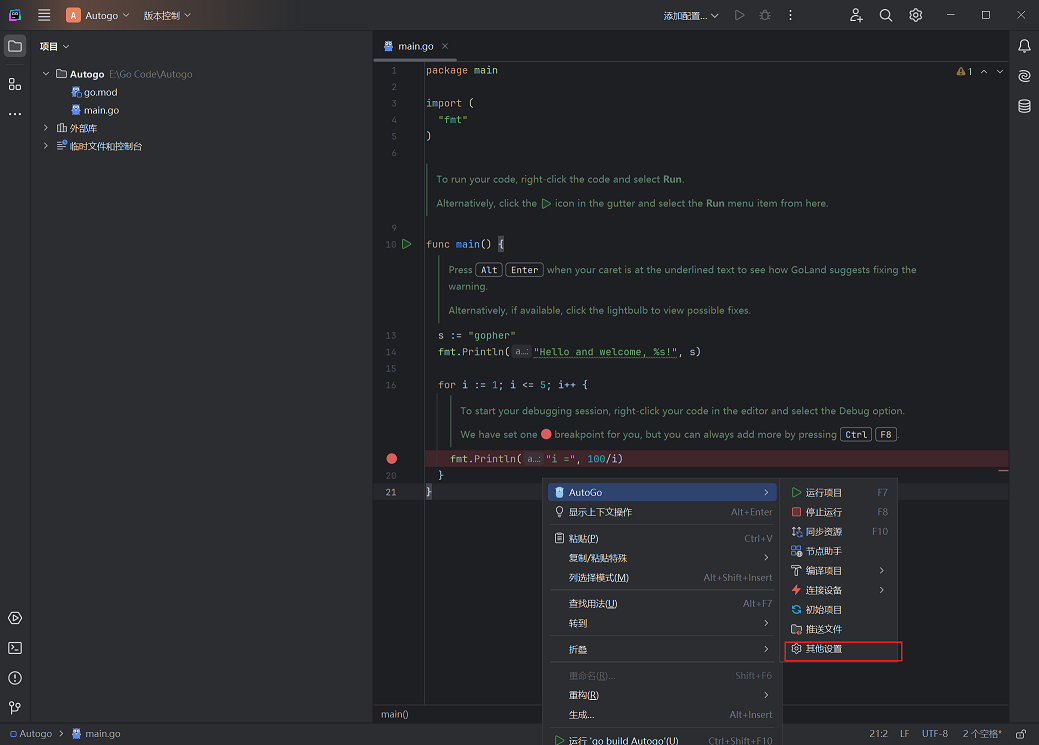Viewport: 1039px width, 745px height.
Task: Open the Notifications bell panel
Action: (1024, 46)
